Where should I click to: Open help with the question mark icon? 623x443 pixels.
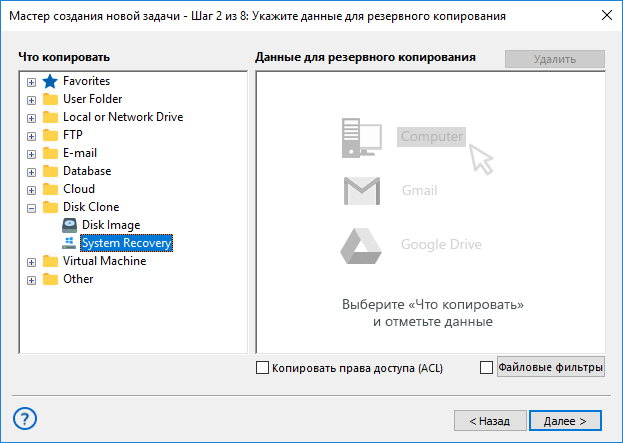(x=25, y=419)
